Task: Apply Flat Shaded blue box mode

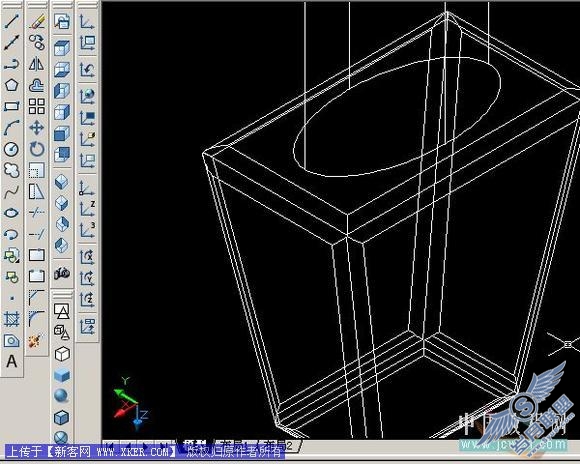Action: click(x=62, y=375)
